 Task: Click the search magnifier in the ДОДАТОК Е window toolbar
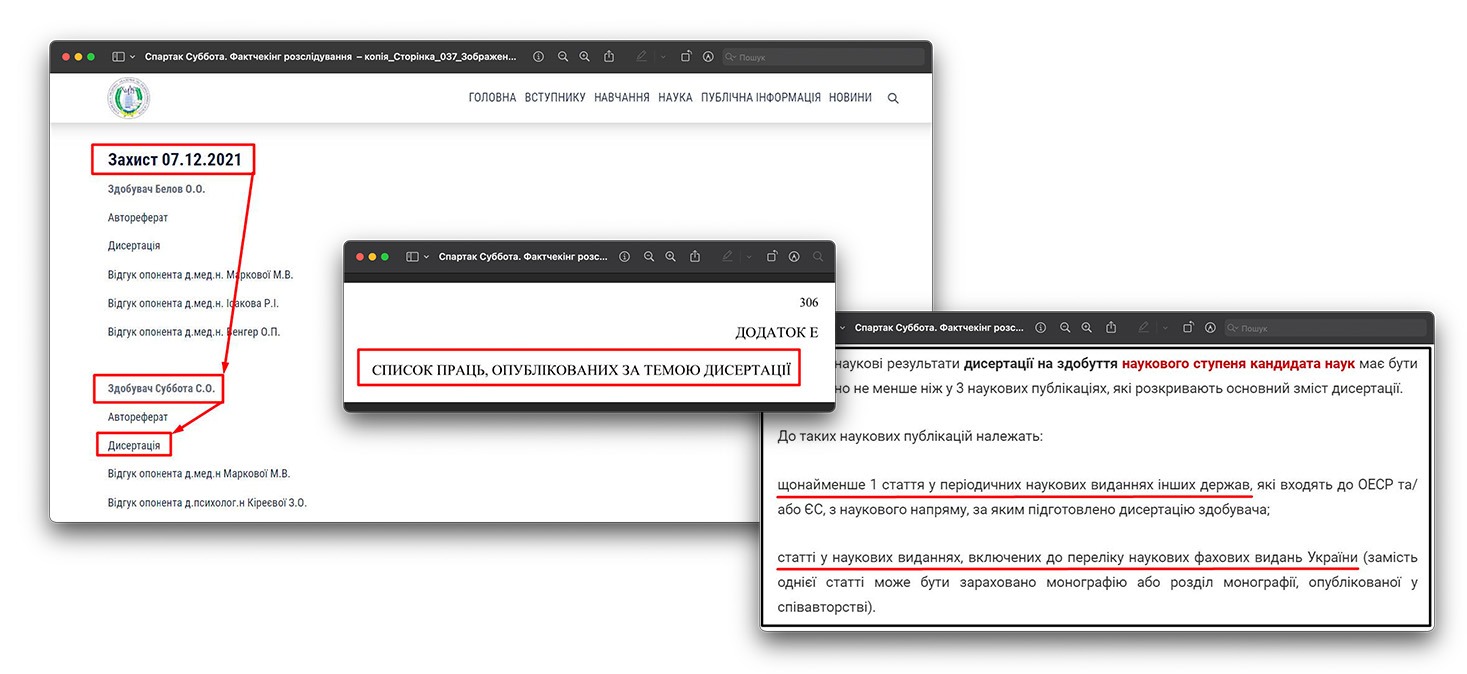[x=818, y=257]
